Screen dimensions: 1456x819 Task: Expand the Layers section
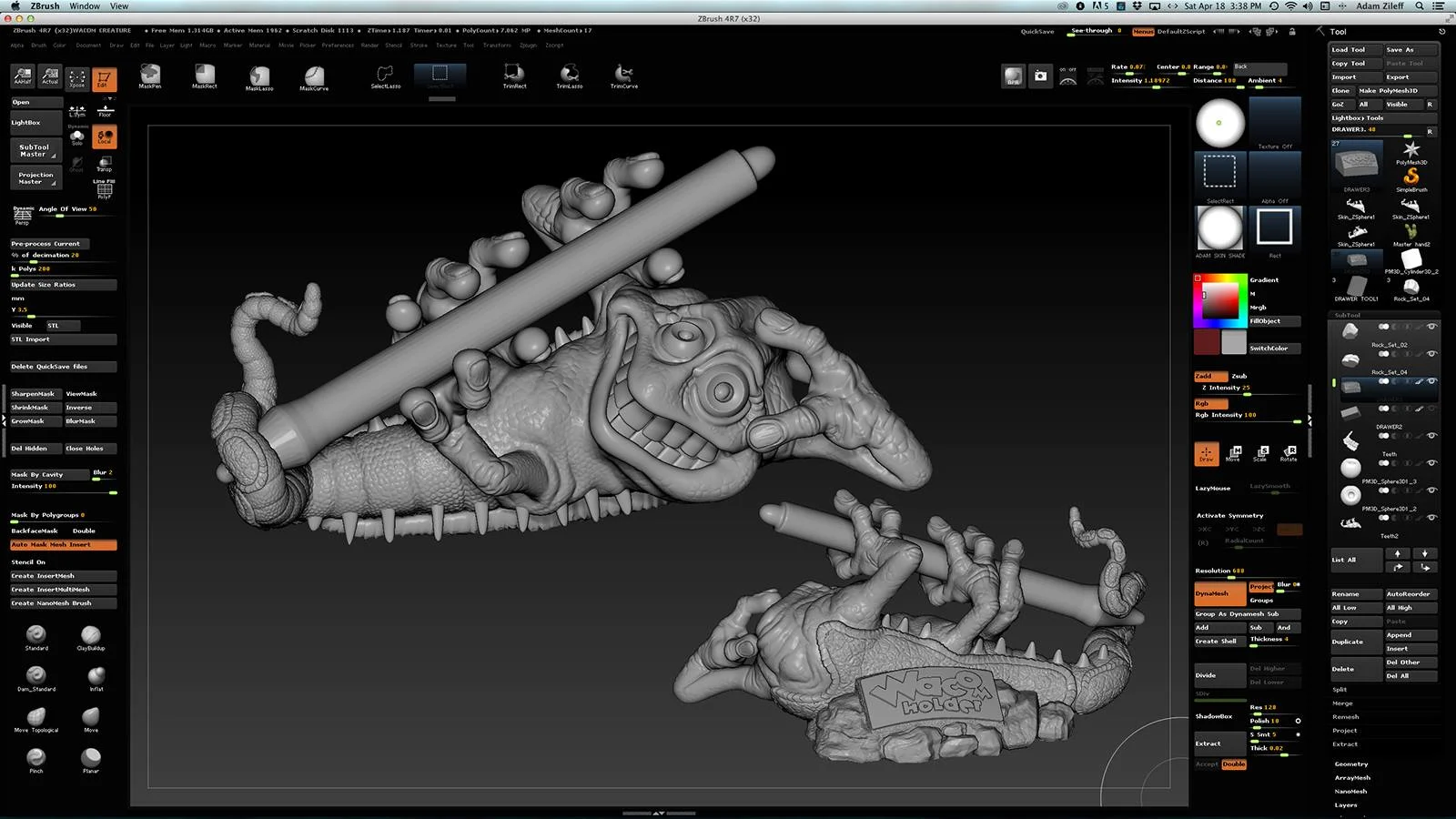(x=1346, y=805)
